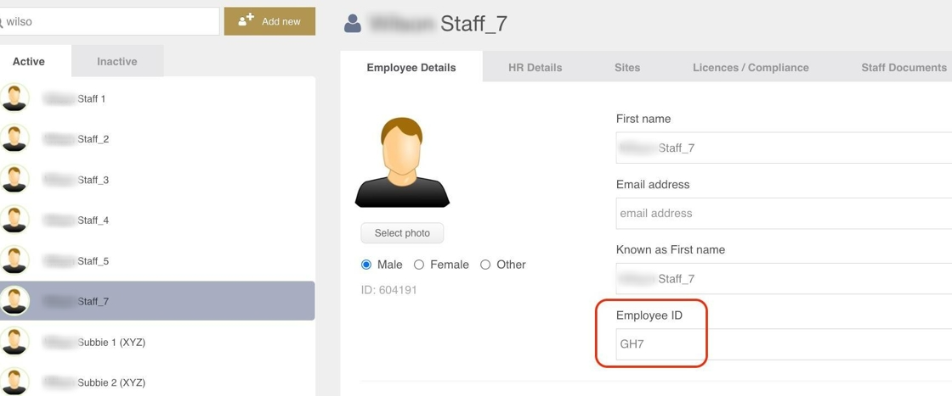Click the Staff 1 avatar icon

(x=14, y=98)
